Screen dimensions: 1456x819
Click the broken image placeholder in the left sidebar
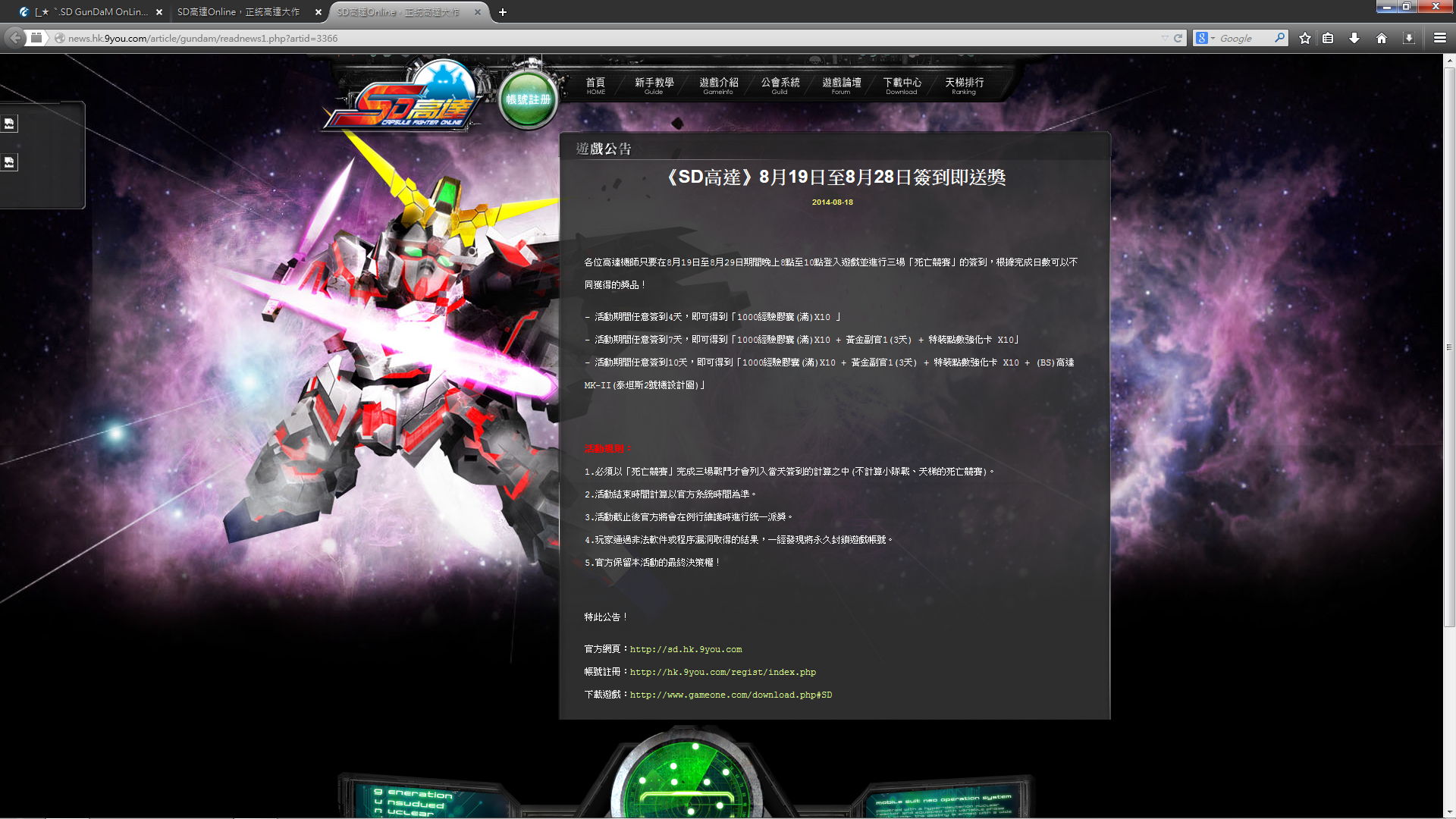pos(9,123)
